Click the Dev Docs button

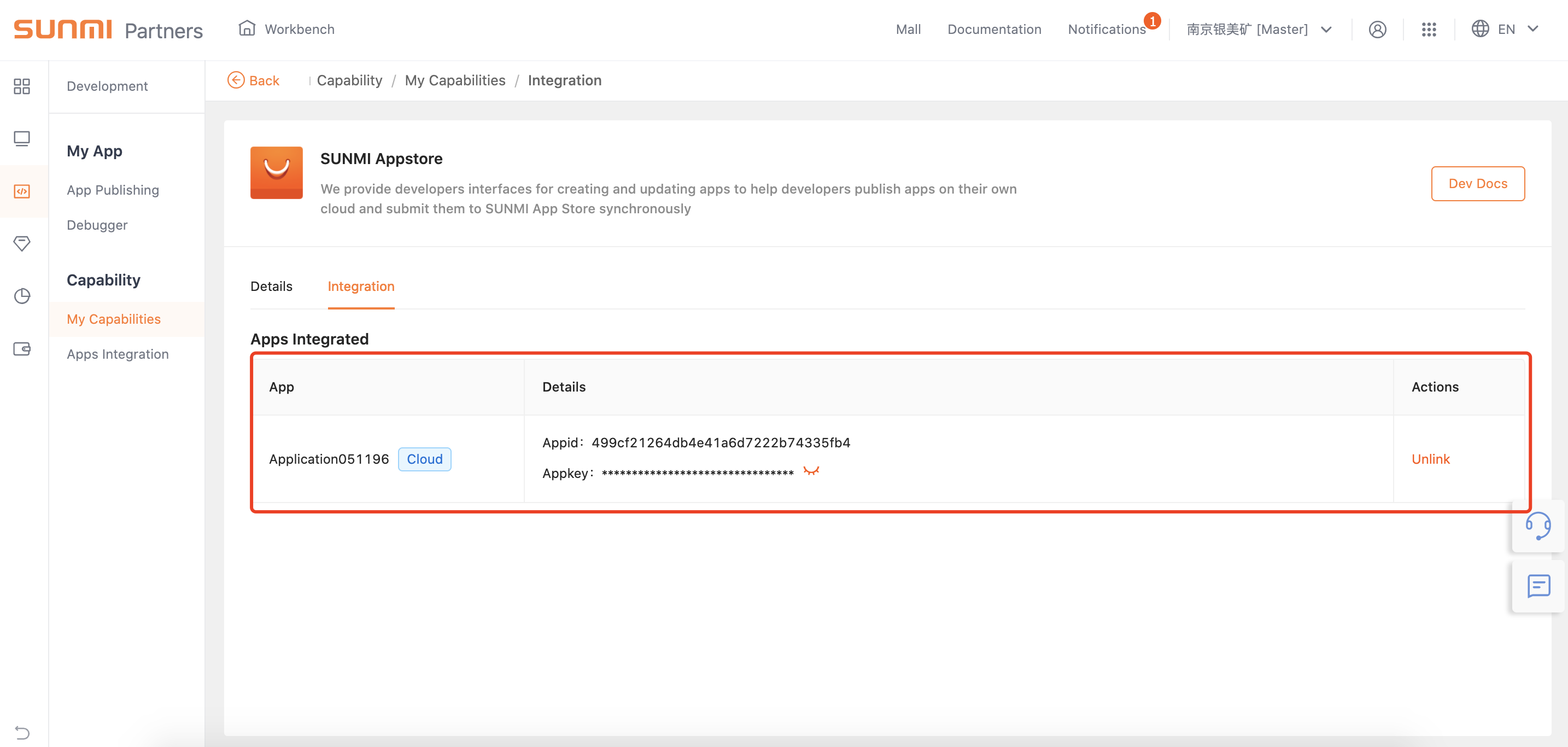[1477, 183]
